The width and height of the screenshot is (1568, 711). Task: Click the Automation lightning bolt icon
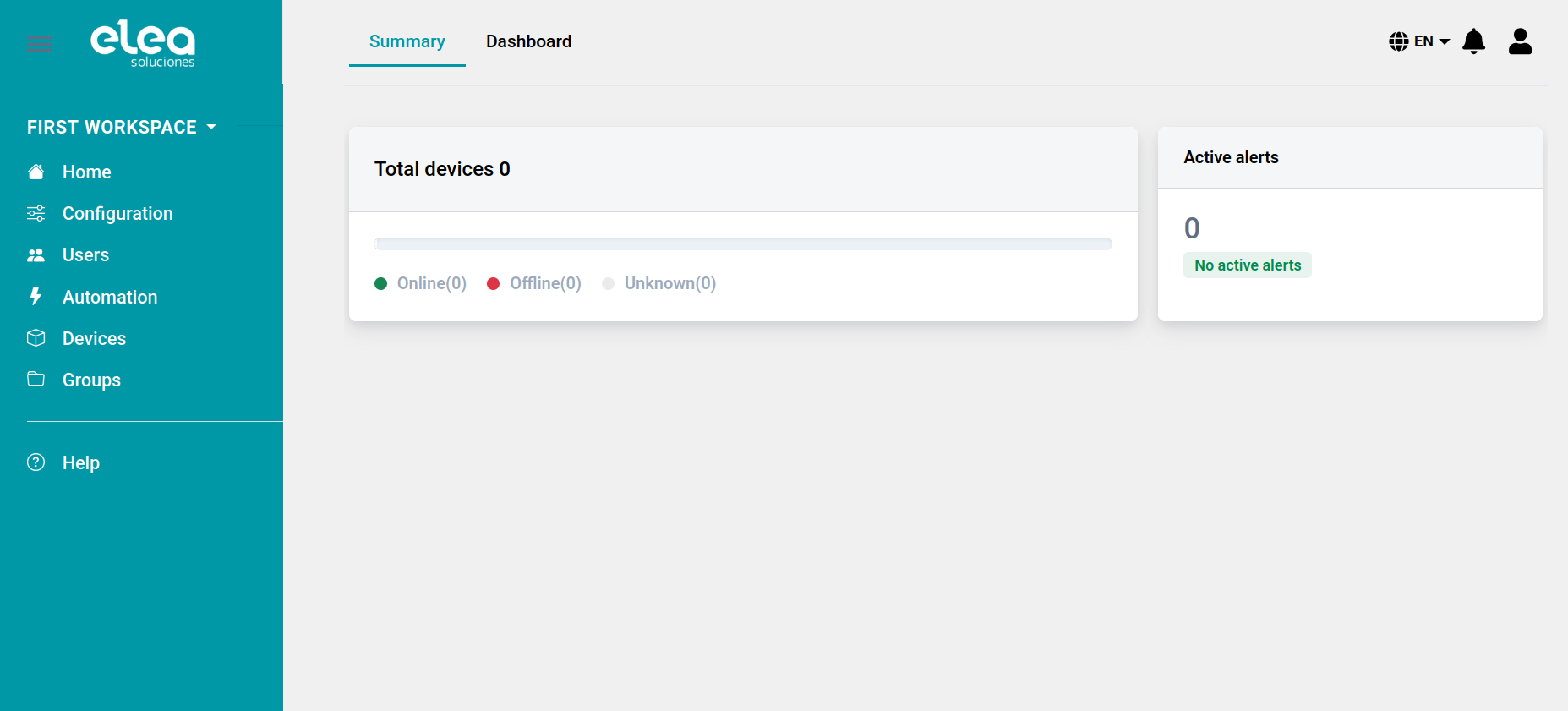point(36,297)
